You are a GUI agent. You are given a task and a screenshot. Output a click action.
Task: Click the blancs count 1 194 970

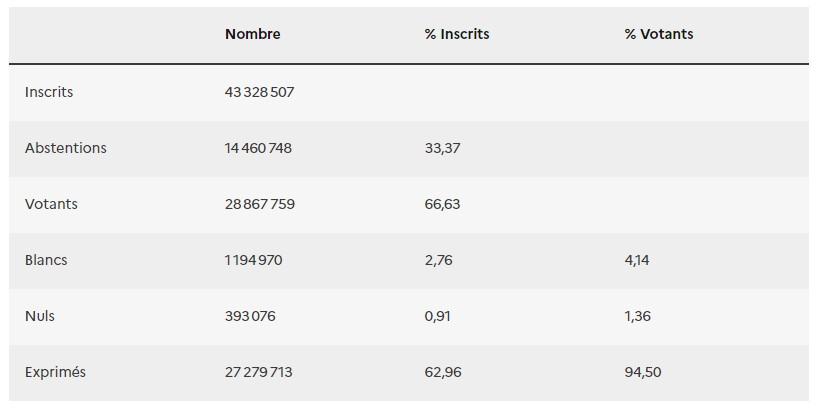(x=254, y=260)
